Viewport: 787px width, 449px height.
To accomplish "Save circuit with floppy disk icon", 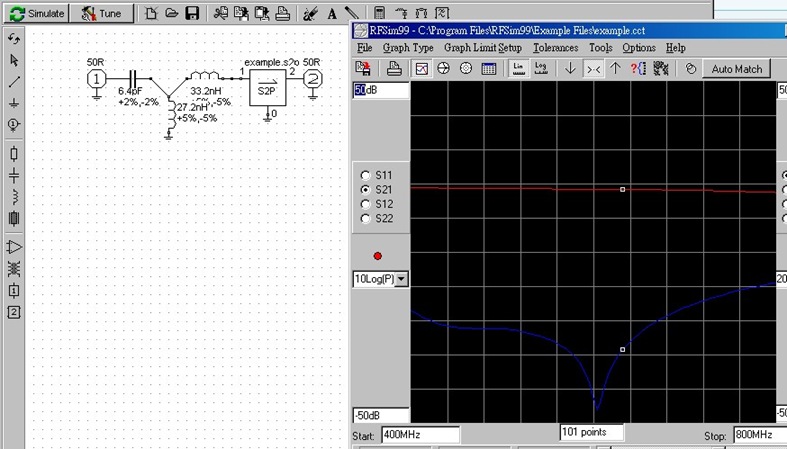I will coord(192,14).
